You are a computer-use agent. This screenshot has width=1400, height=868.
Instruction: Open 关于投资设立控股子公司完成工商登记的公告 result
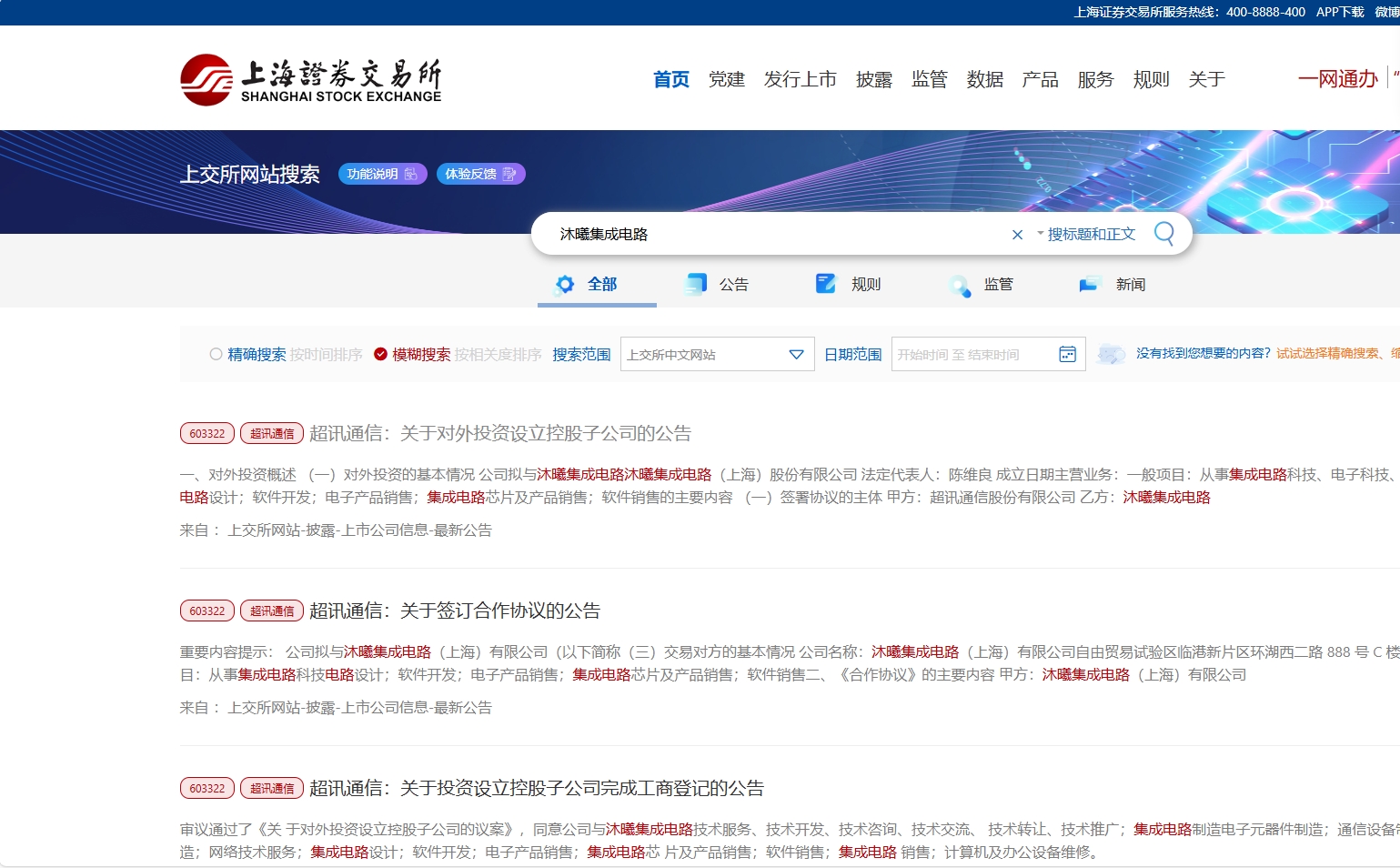(537, 788)
